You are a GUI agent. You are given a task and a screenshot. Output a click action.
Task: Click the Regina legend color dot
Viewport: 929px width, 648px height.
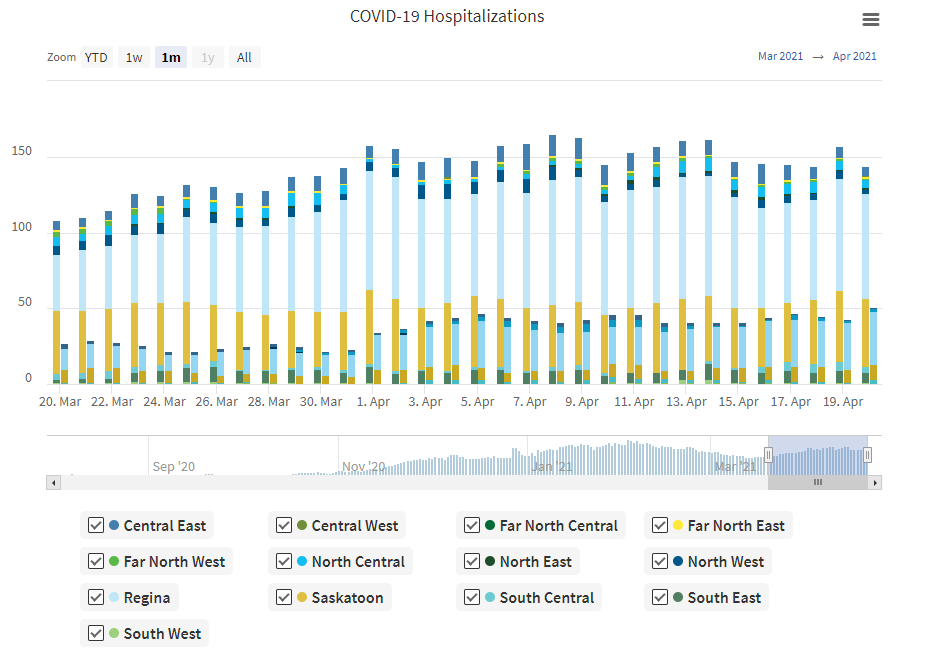tap(114, 597)
